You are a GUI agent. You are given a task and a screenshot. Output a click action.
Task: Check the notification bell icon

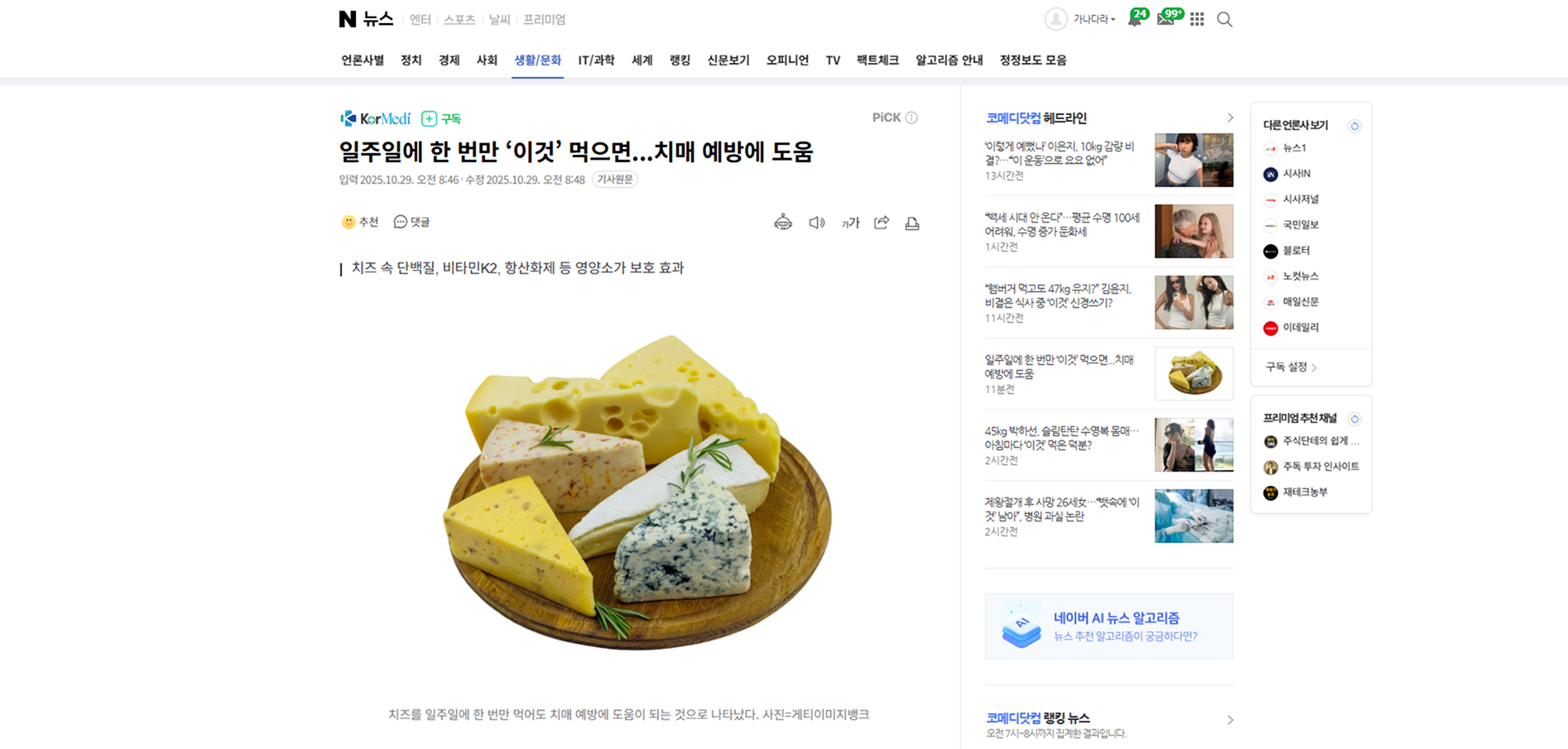[x=1135, y=19]
